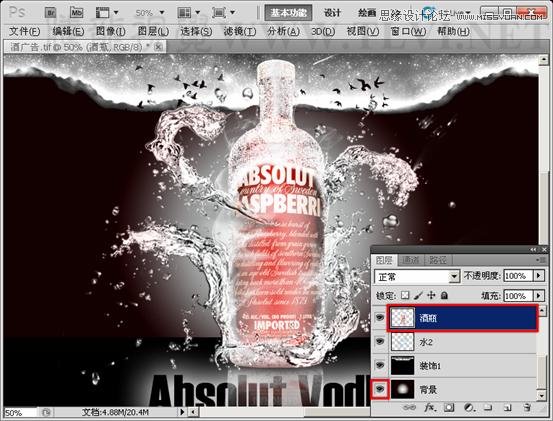Open Mini Bridge with the Mb icon
553x421 pixels.
[x=76, y=13]
